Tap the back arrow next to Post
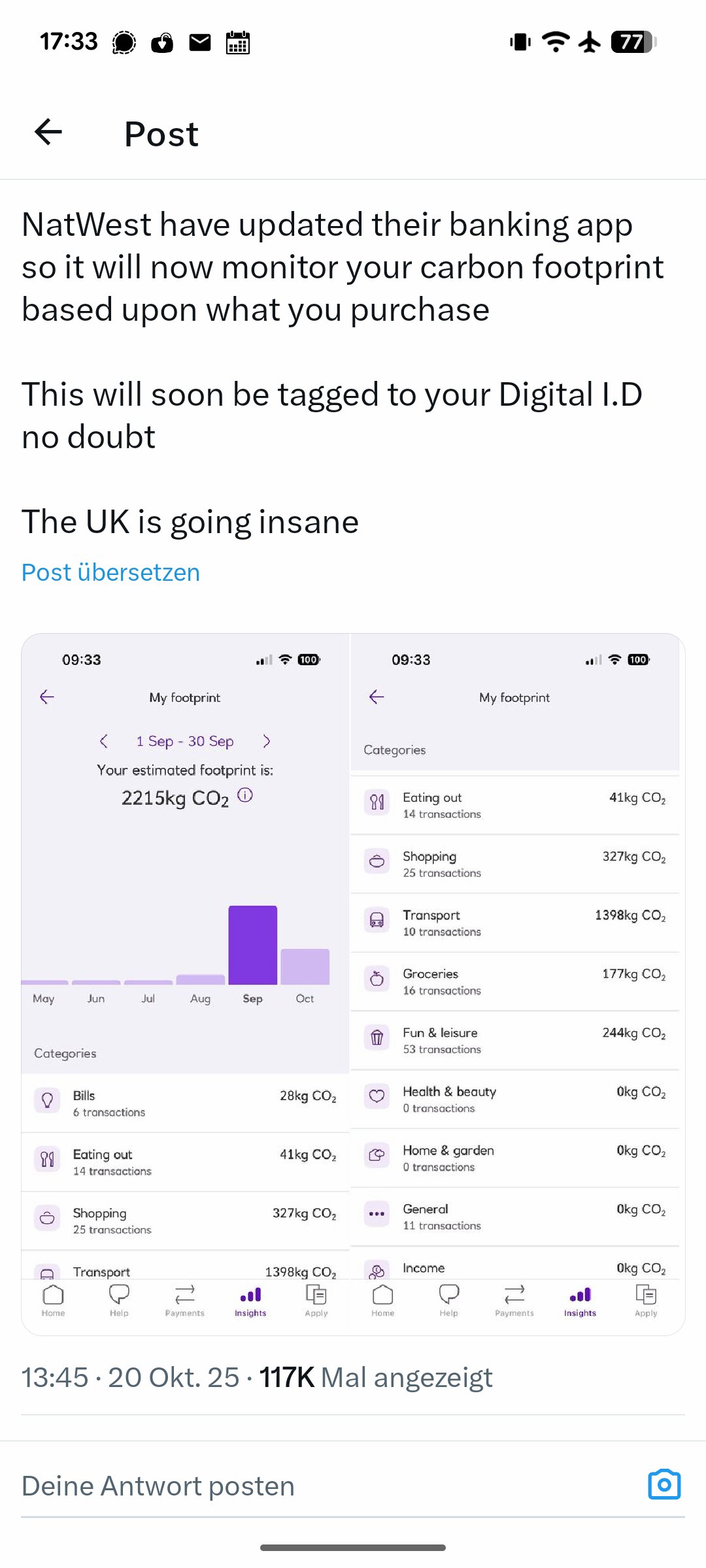Viewport: 706px width, 1568px height. pyautogui.click(x=48, y=132)
